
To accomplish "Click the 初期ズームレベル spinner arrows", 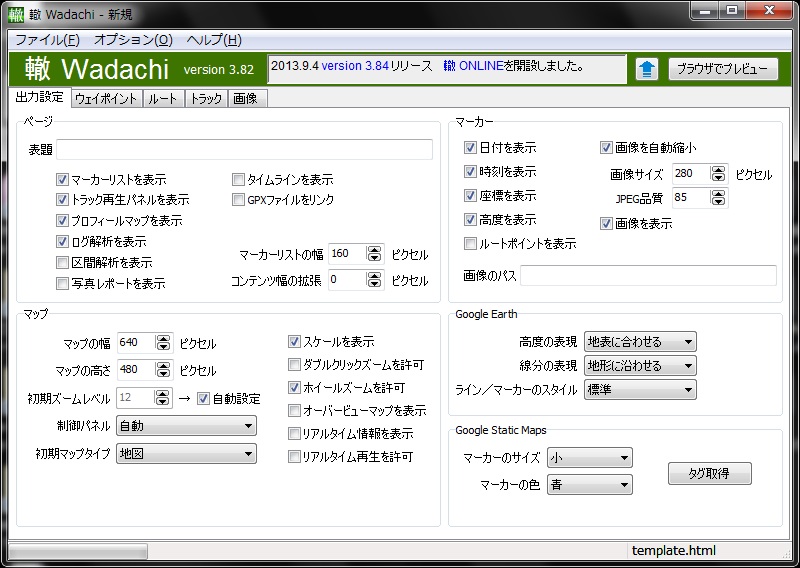I will (162, 398).
